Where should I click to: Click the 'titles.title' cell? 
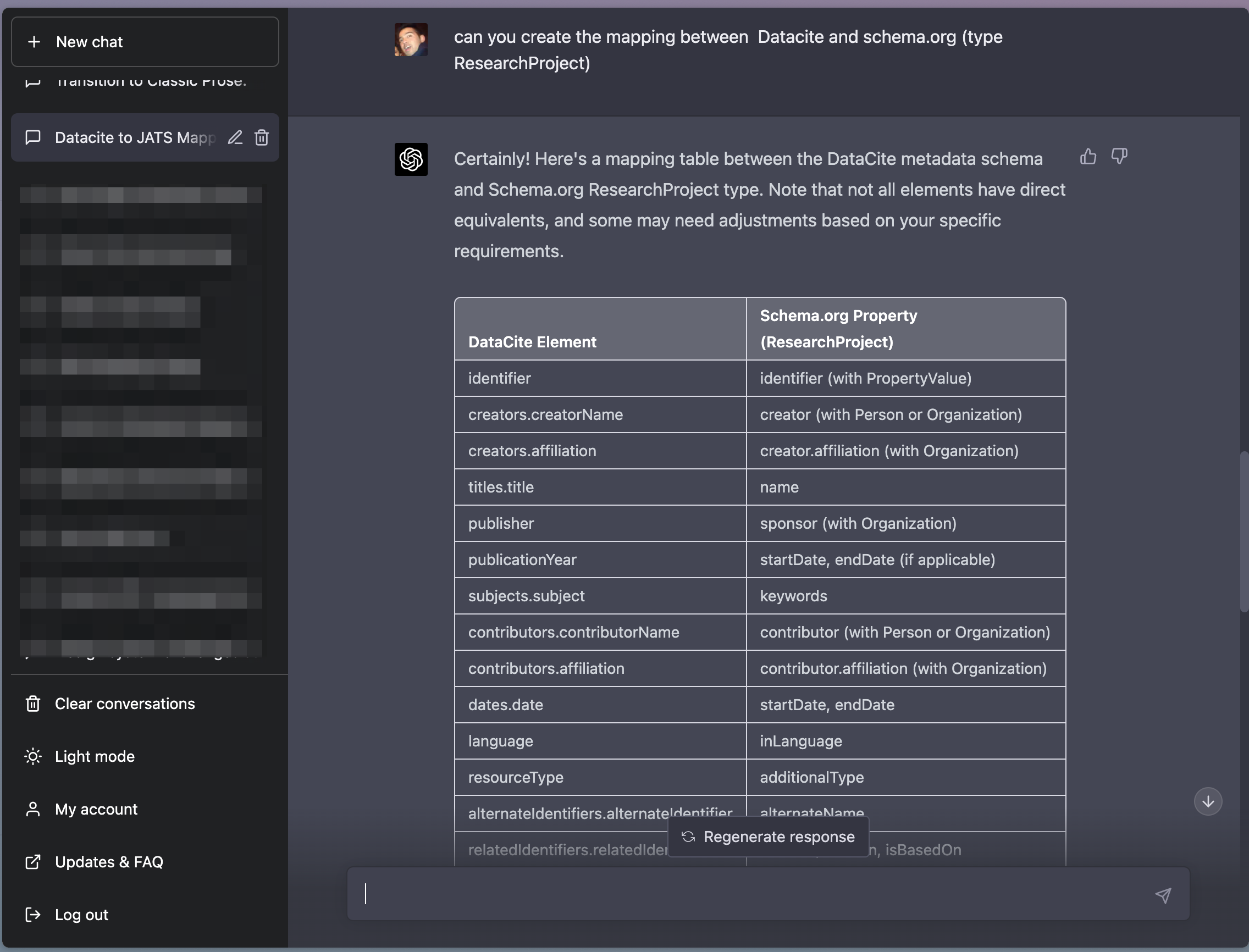click(600, 488)
